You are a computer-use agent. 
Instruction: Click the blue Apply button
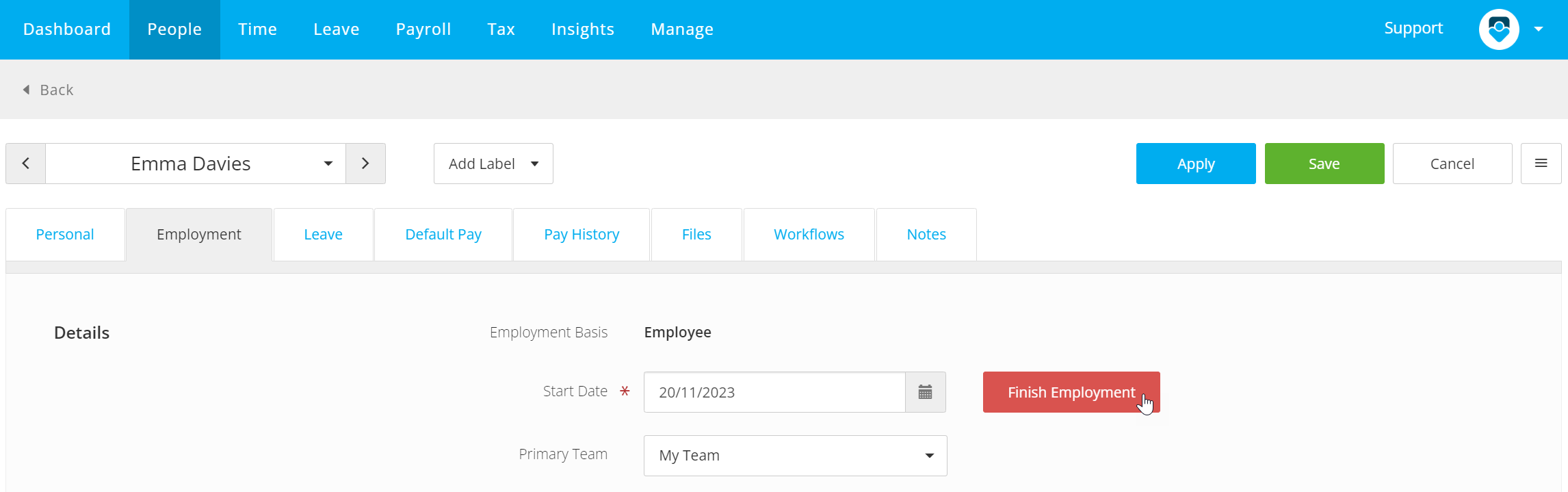pos(1196,164)
